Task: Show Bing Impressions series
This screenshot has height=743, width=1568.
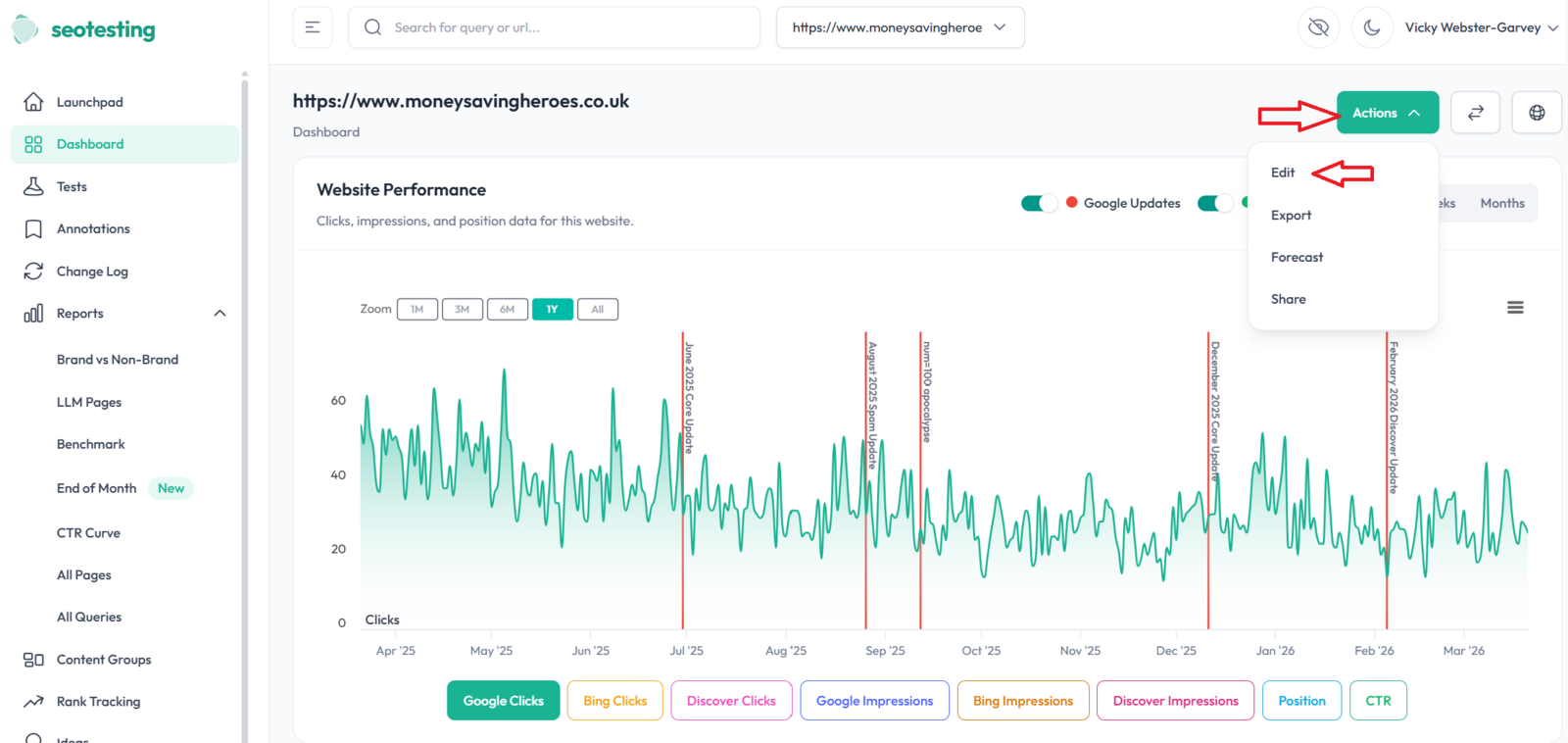Action: pyautogui.click(x=1023, y=701)
